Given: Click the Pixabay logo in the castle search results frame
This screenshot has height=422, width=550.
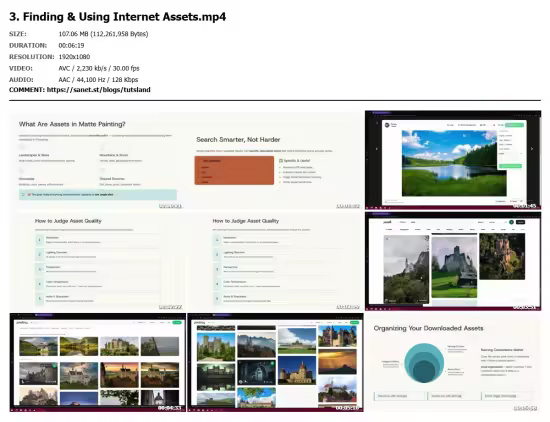Looking at the screenshot, I should (x=22, y=322).
